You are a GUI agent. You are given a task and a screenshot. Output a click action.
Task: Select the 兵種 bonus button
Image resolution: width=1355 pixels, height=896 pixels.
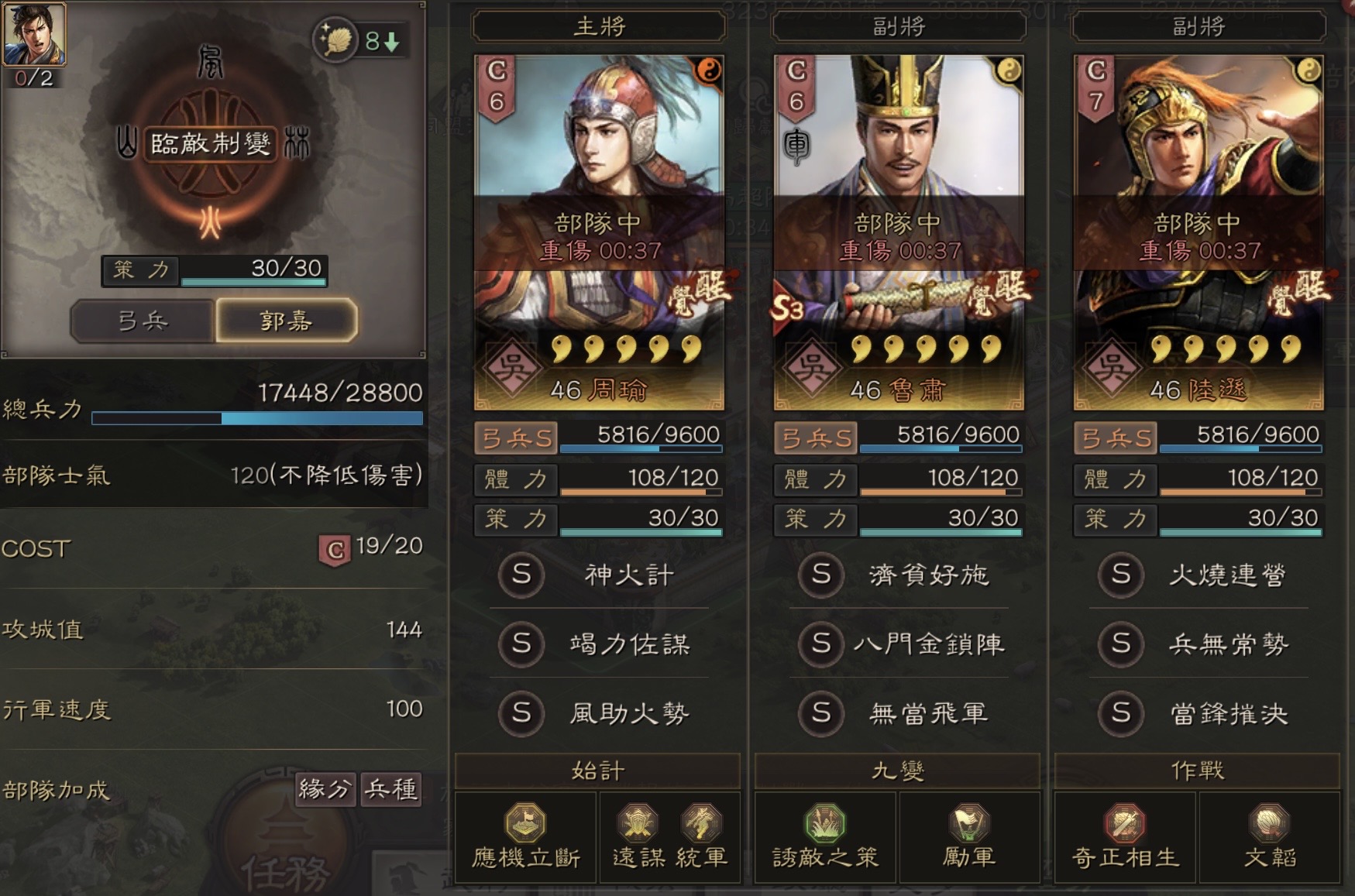391,789
